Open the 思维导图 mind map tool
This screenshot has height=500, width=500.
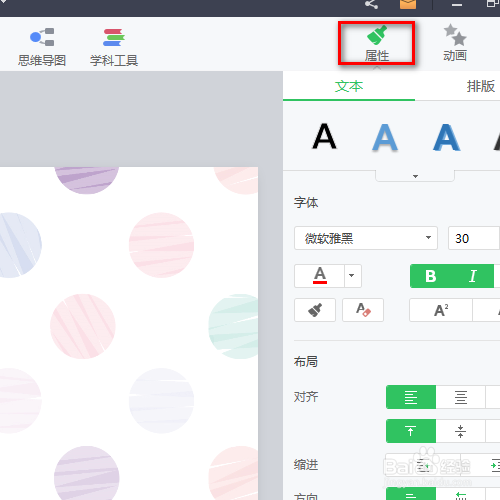click(42, 47)
